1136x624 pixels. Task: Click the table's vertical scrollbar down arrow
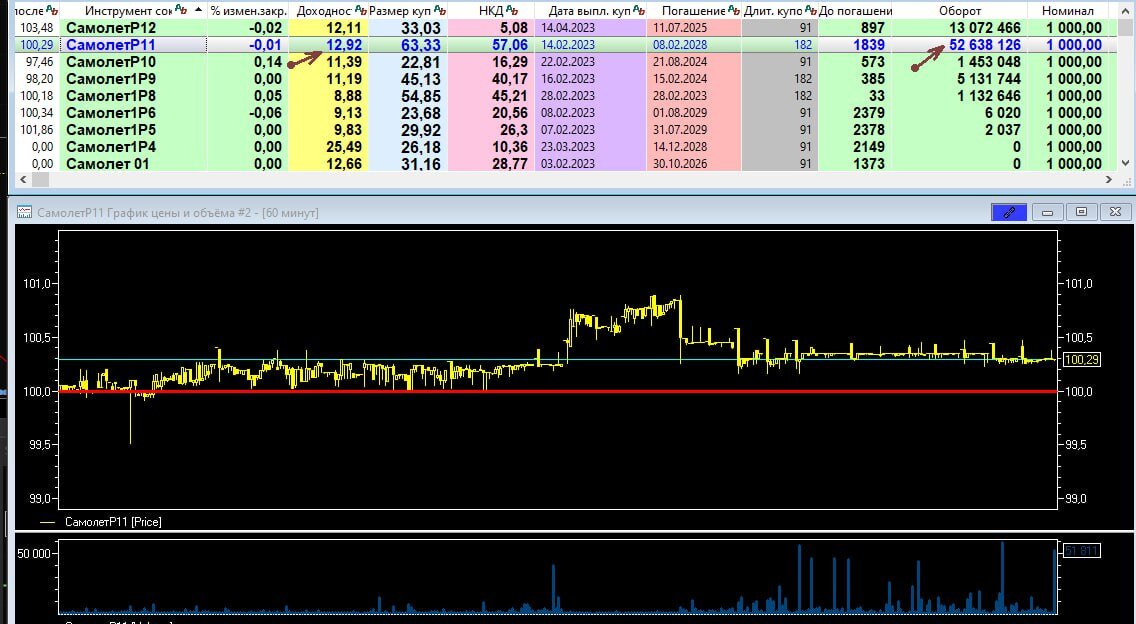(x=1125, y=163)
